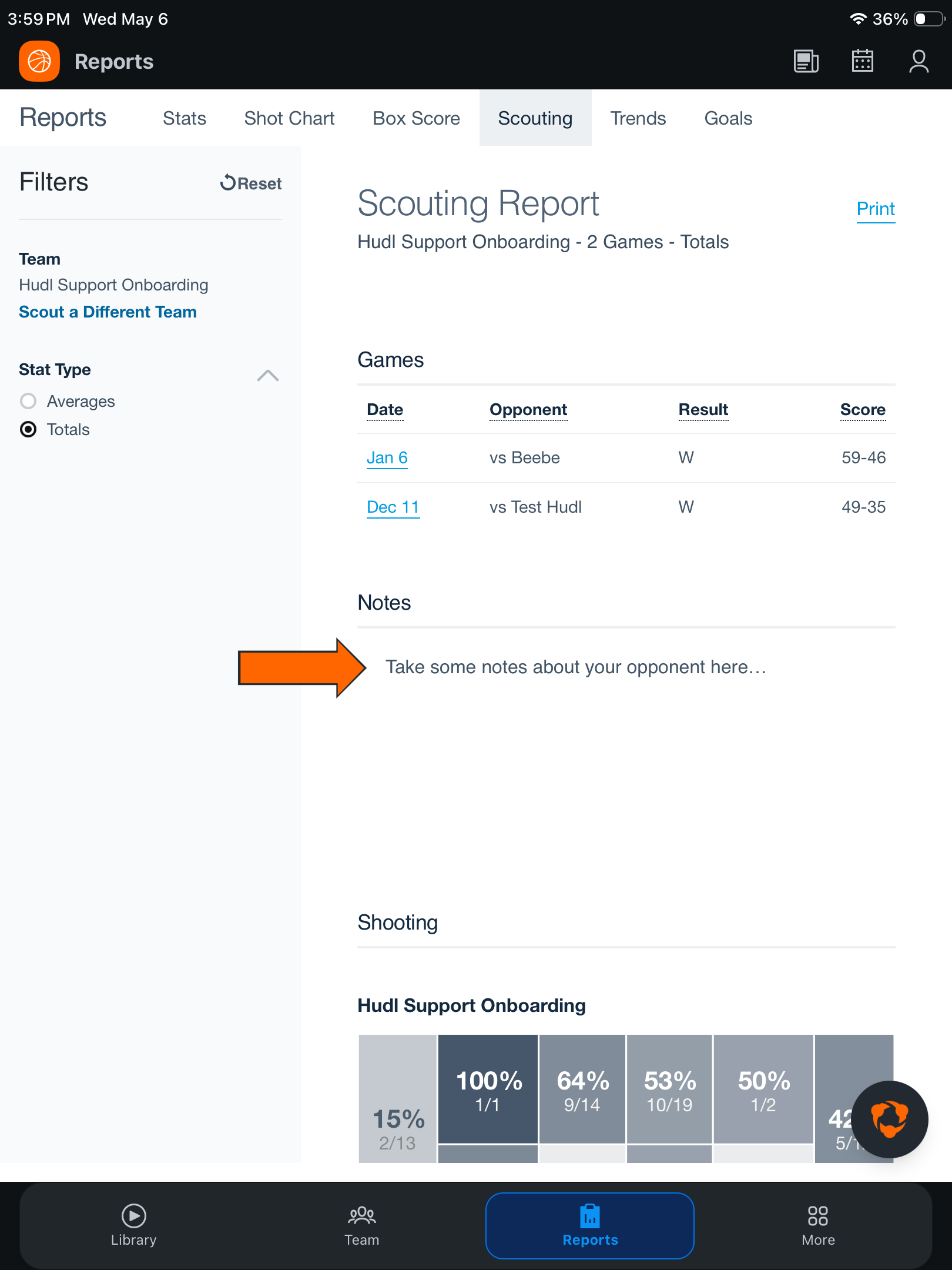Image resolution: width=952 pixels, height=1270 pixels.
Task: Open the floating Hudl support chat button
Action: 890,1119
